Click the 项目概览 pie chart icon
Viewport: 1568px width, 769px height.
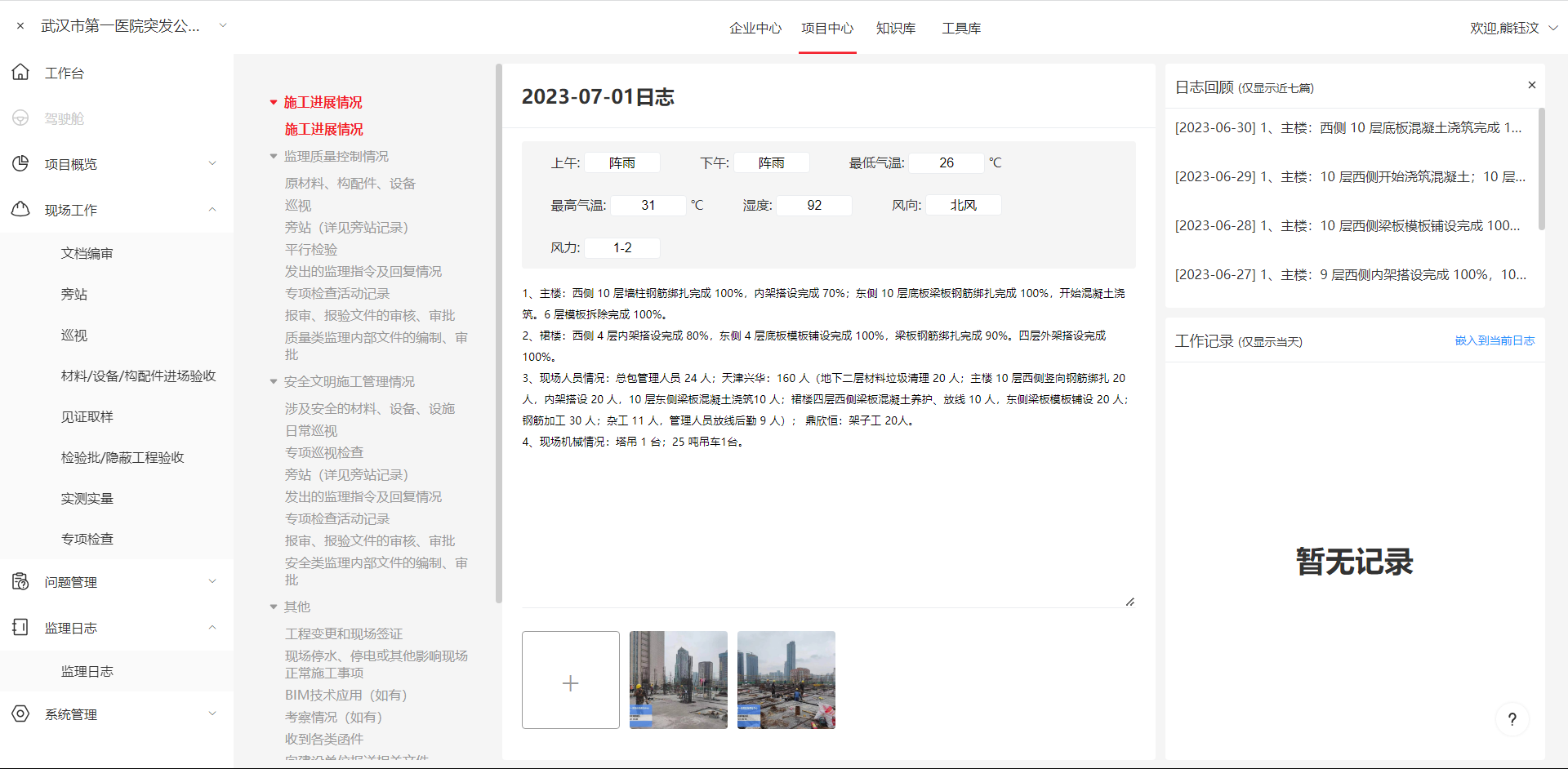(20, 163)
